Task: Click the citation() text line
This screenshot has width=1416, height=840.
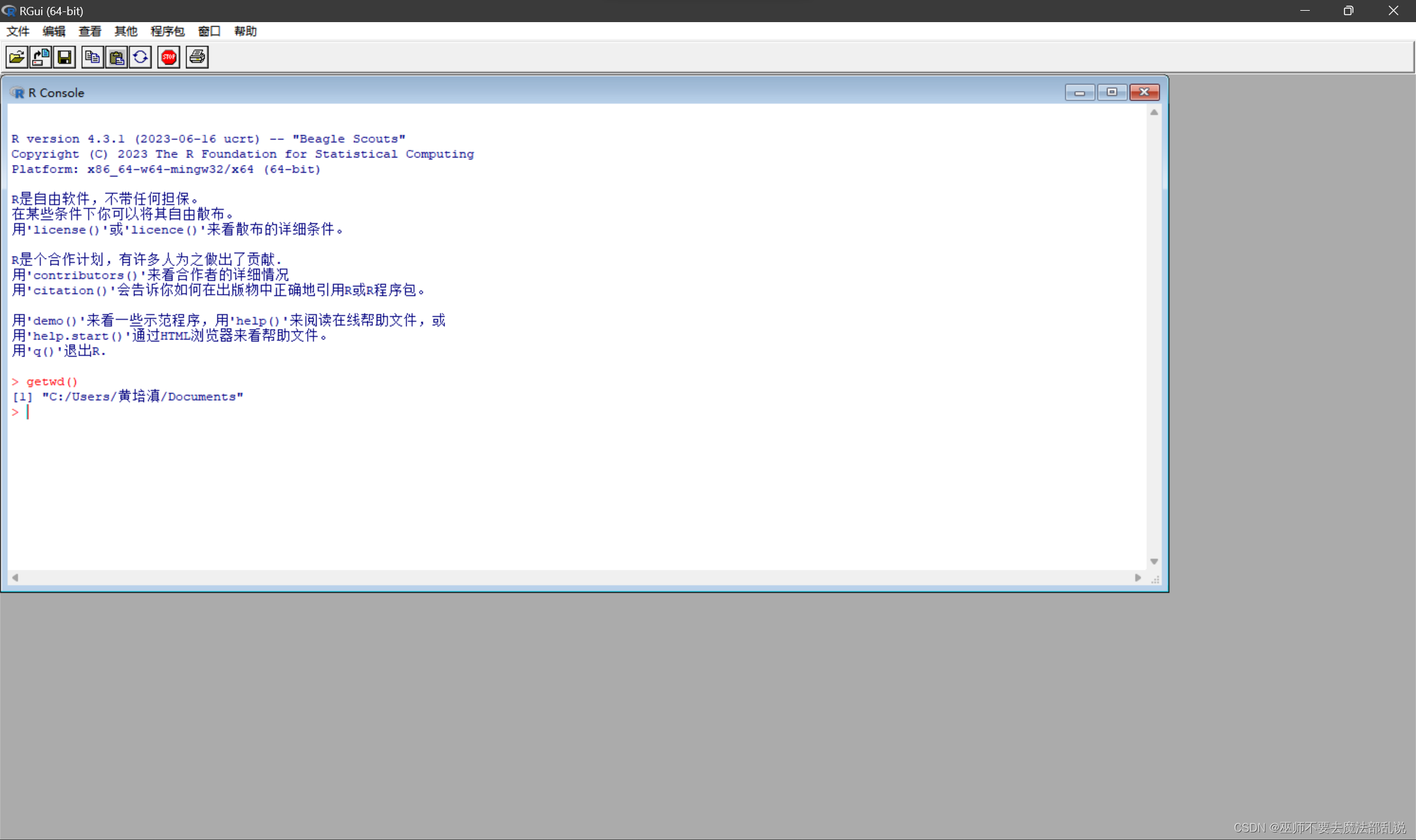Action: tap(219, 290)
